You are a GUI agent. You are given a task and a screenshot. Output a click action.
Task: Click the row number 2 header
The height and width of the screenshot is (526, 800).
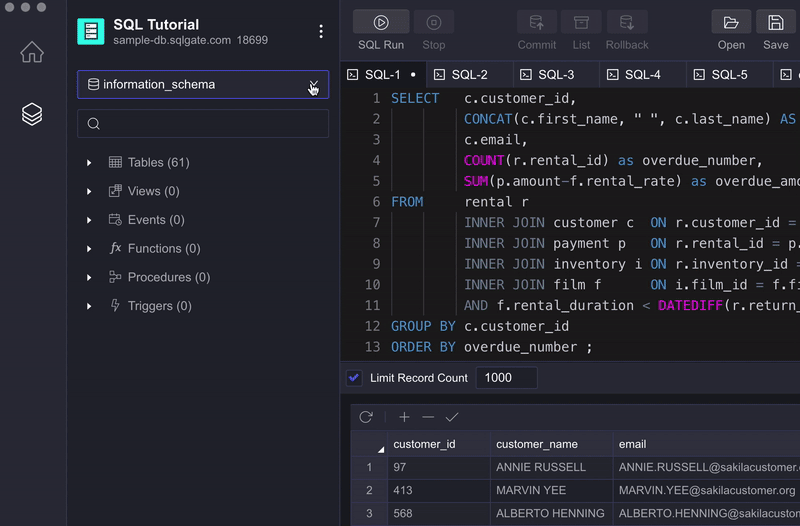pos(369,490)
